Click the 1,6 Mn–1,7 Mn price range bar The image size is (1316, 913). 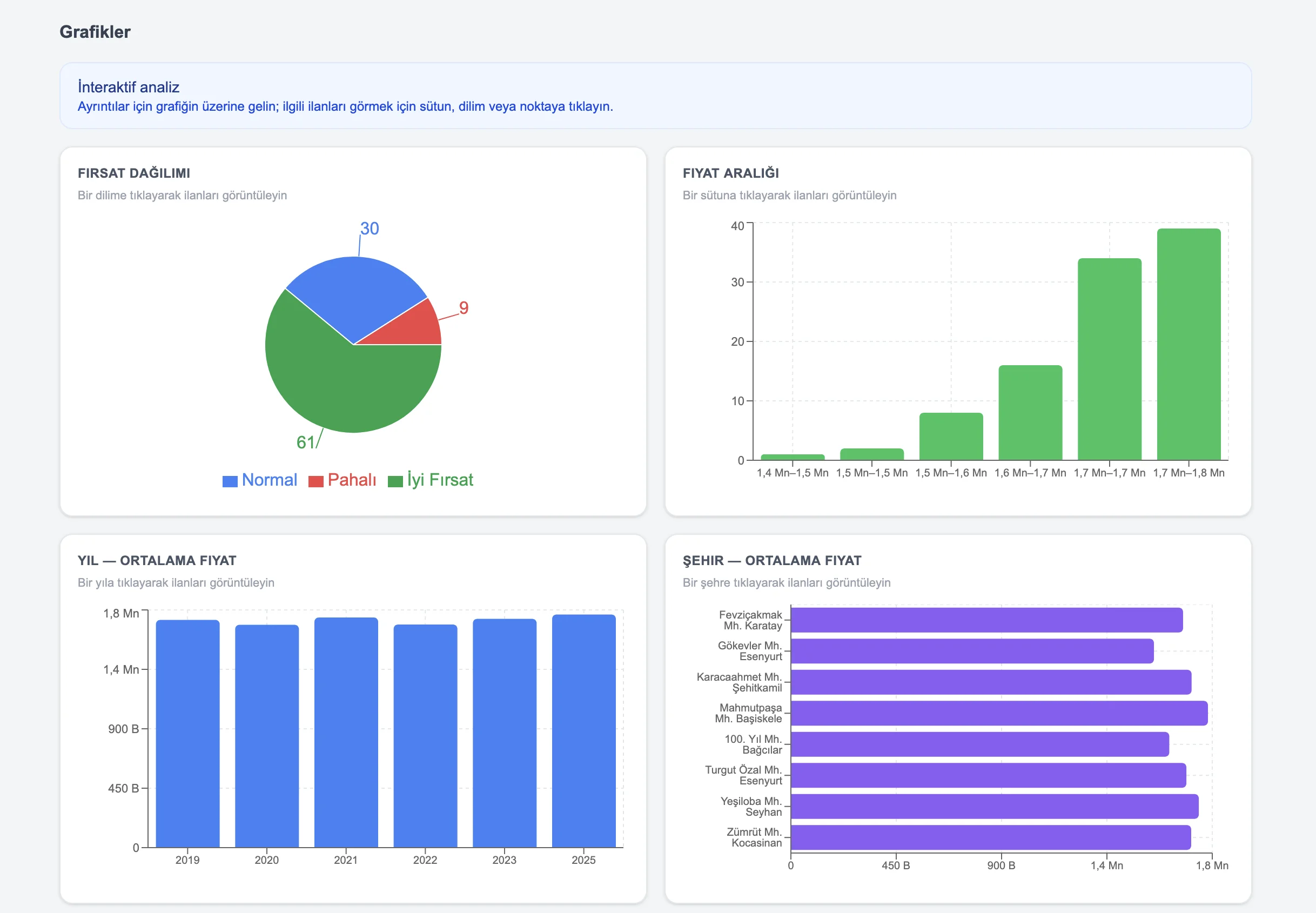point(1031,412)
